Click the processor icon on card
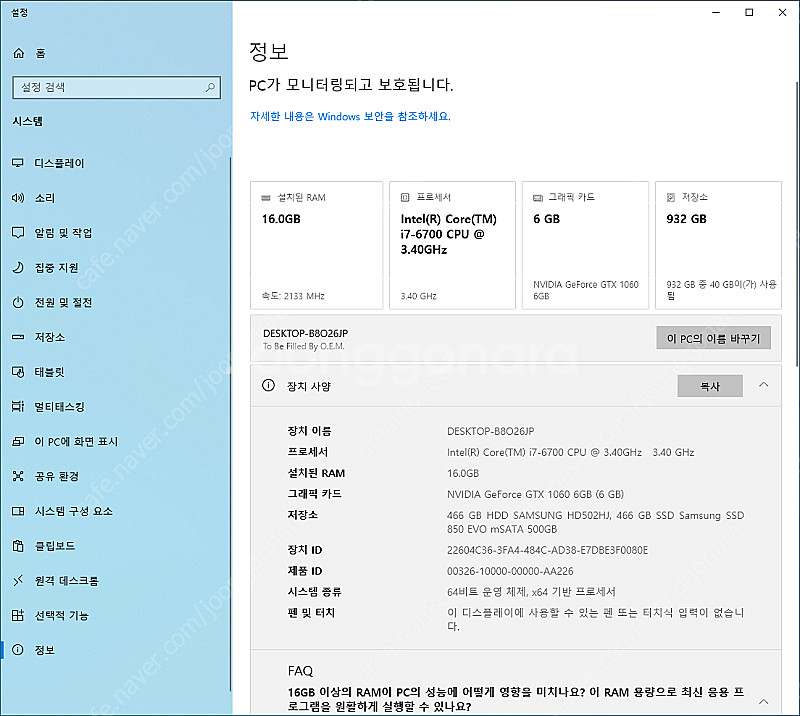The height and width of the screenshot is (716, 800). [x=405, y=197]
